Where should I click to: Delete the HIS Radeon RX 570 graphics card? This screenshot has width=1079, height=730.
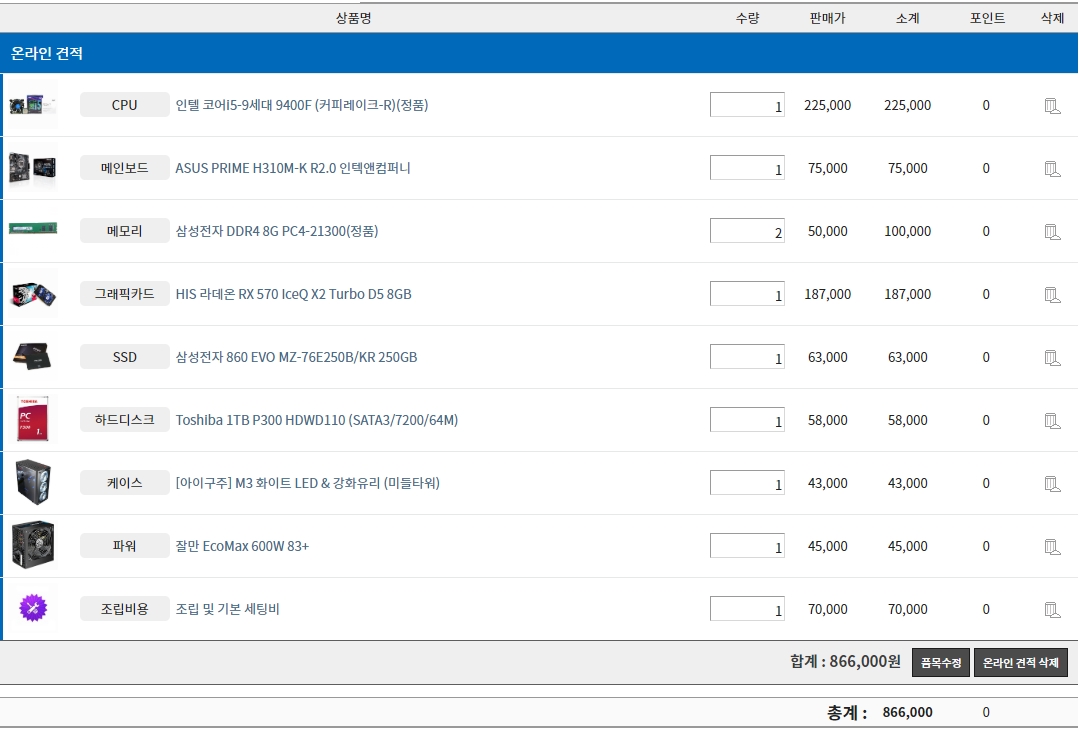click(1052, 294)
